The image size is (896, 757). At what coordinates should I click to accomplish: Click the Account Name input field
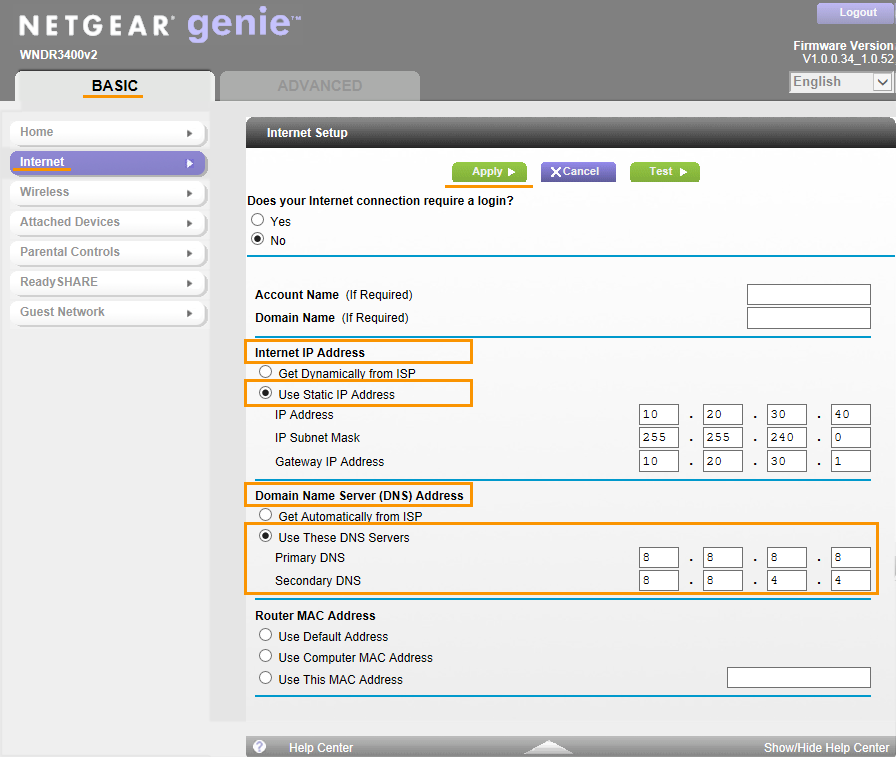809,295
